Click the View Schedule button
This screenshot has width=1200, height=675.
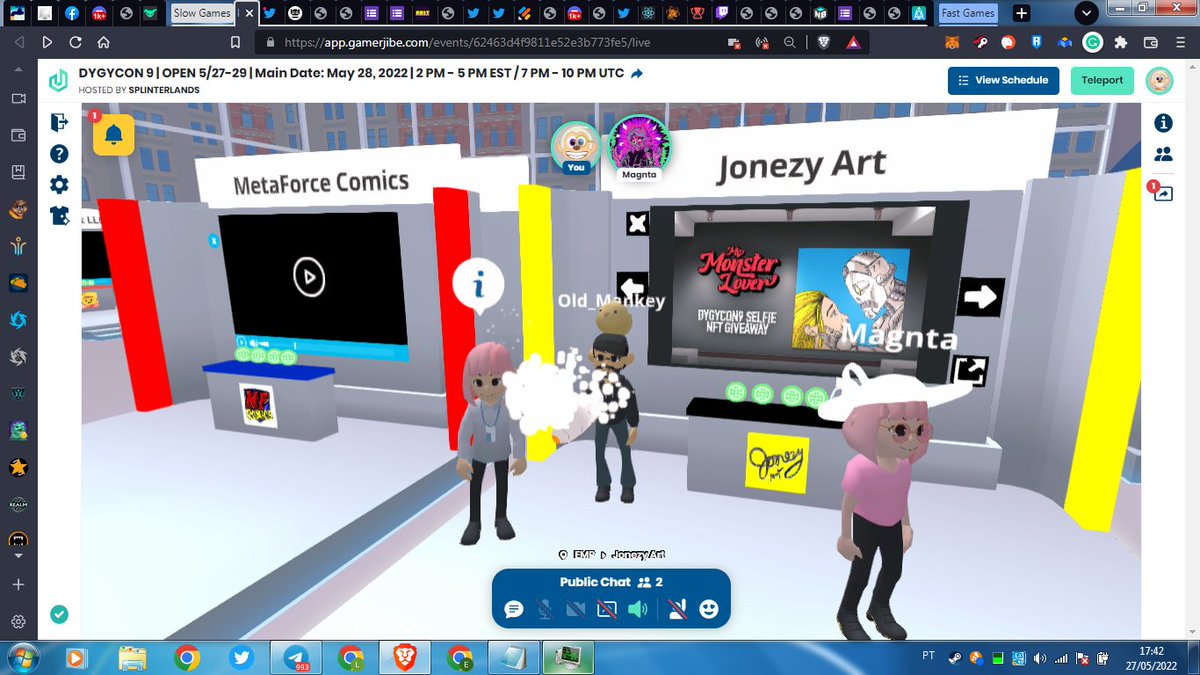tap(1003, 80)
